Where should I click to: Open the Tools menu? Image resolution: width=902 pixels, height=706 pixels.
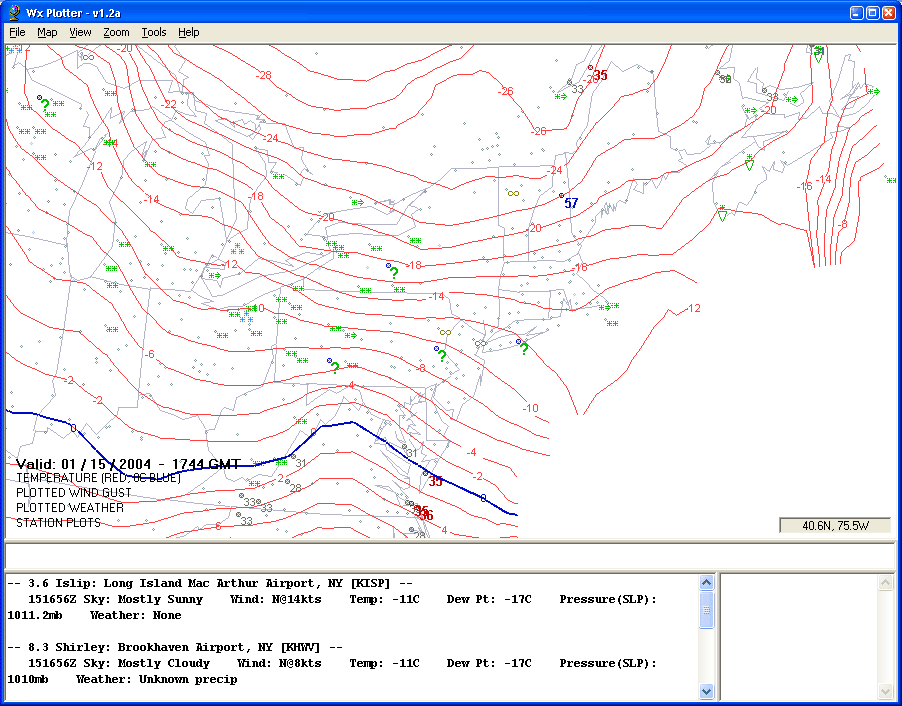point(154,32)
